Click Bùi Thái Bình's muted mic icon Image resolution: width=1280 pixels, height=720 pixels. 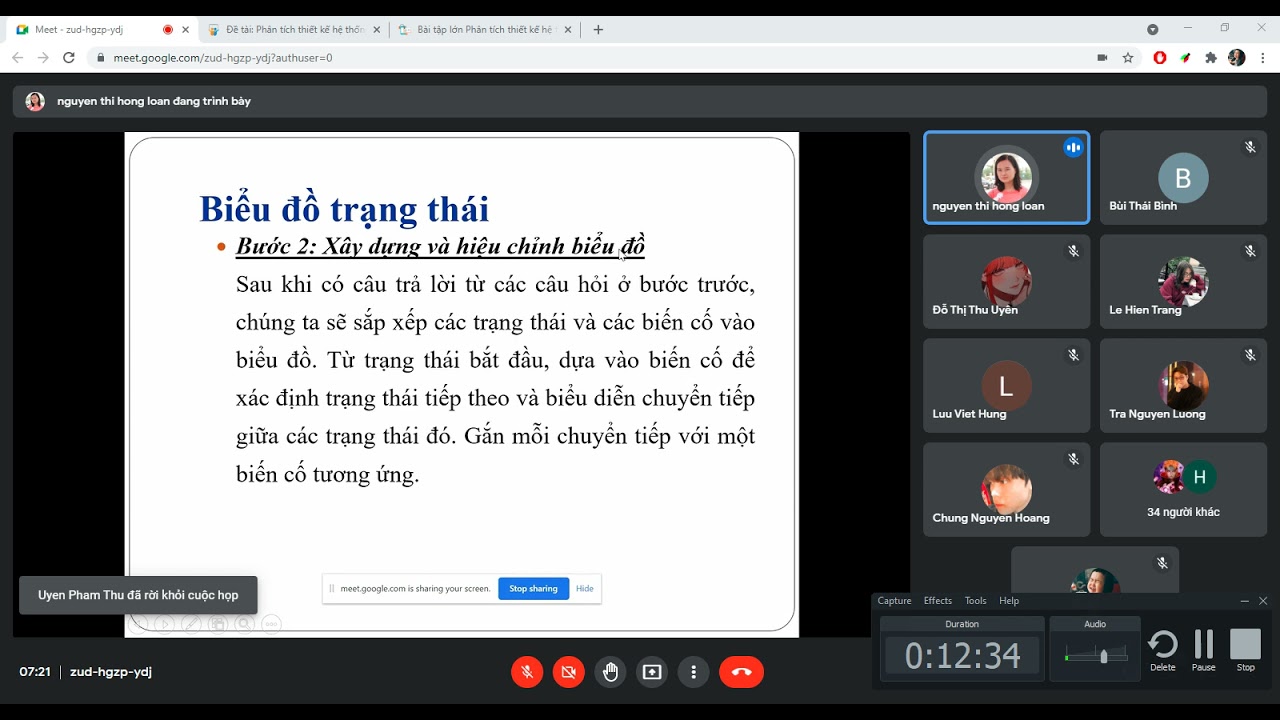point(1250,147)
